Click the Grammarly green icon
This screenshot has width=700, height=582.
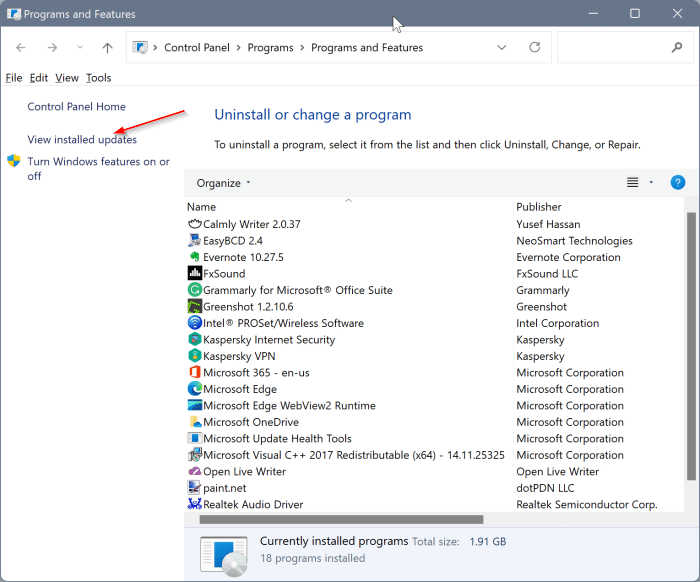(195, 290)
